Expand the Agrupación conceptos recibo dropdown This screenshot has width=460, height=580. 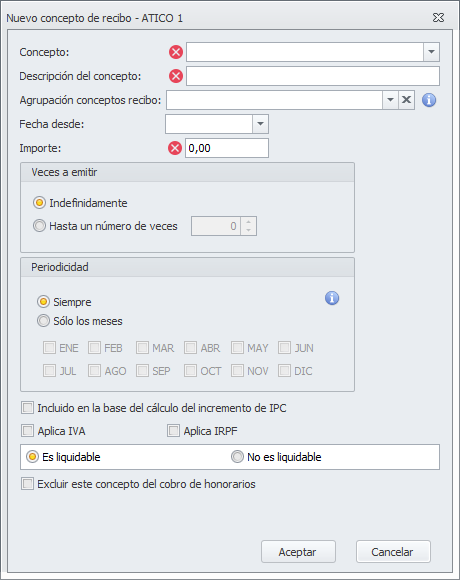[390, 100]
